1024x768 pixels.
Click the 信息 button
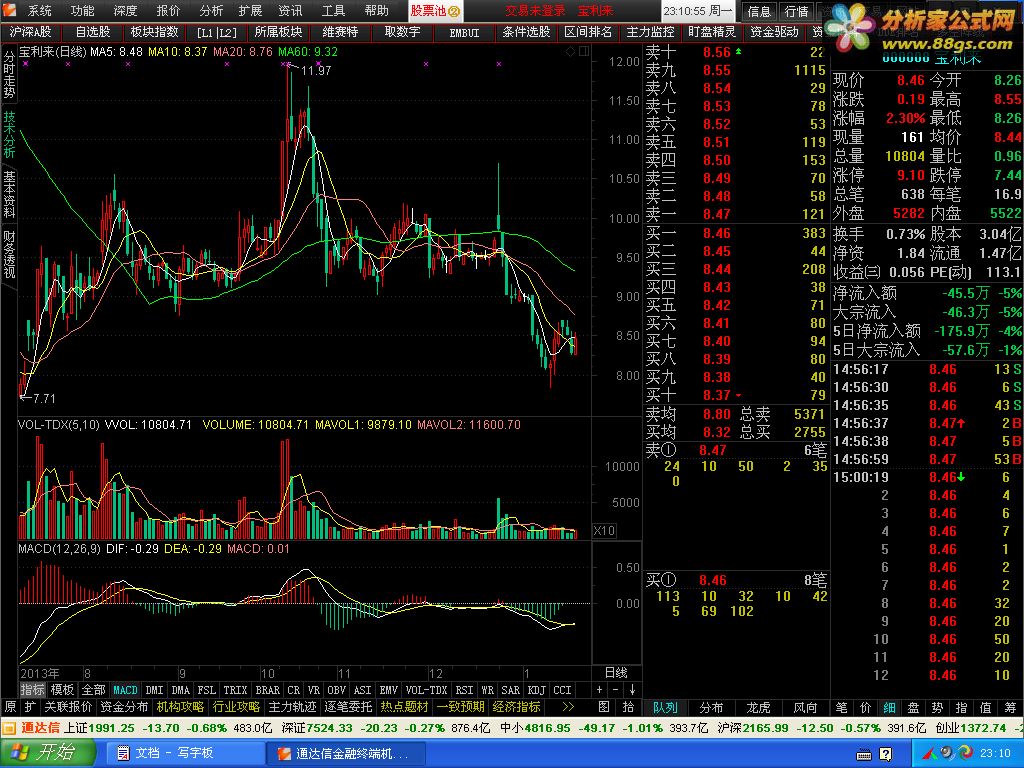[759, 11]
